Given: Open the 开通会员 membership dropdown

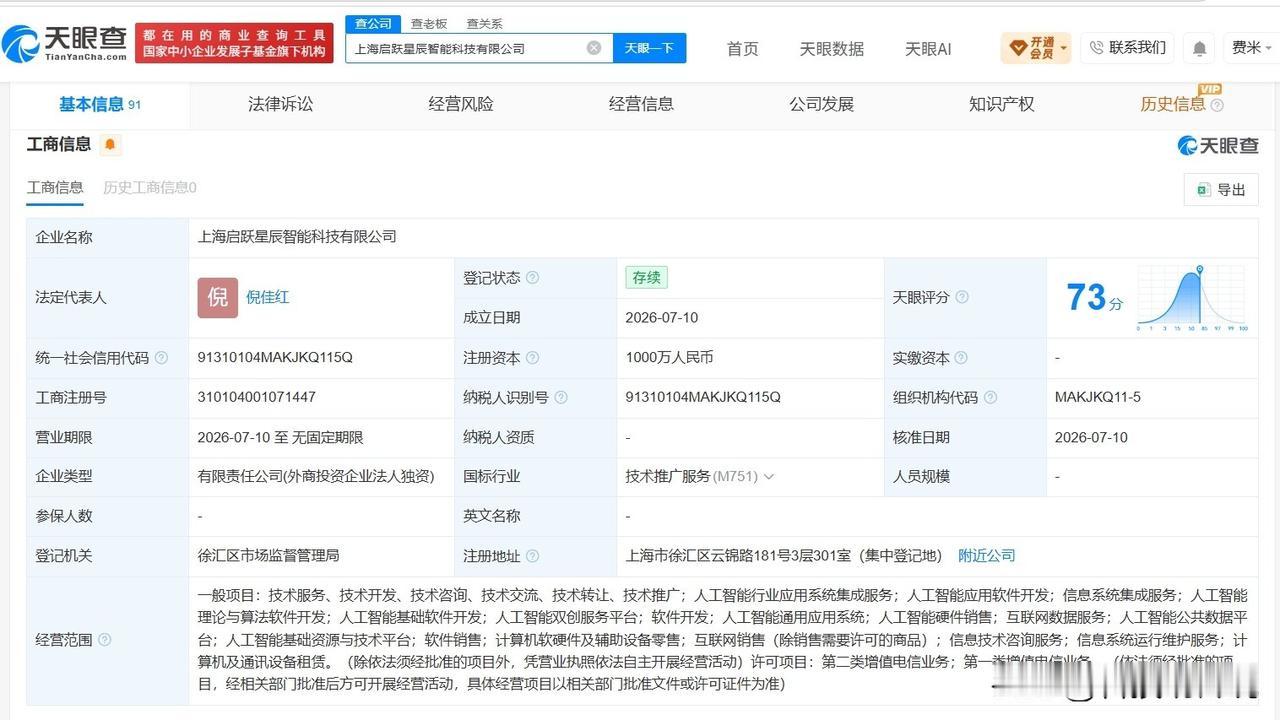Looking at the screenshot, I should [x=1036, y=48].
